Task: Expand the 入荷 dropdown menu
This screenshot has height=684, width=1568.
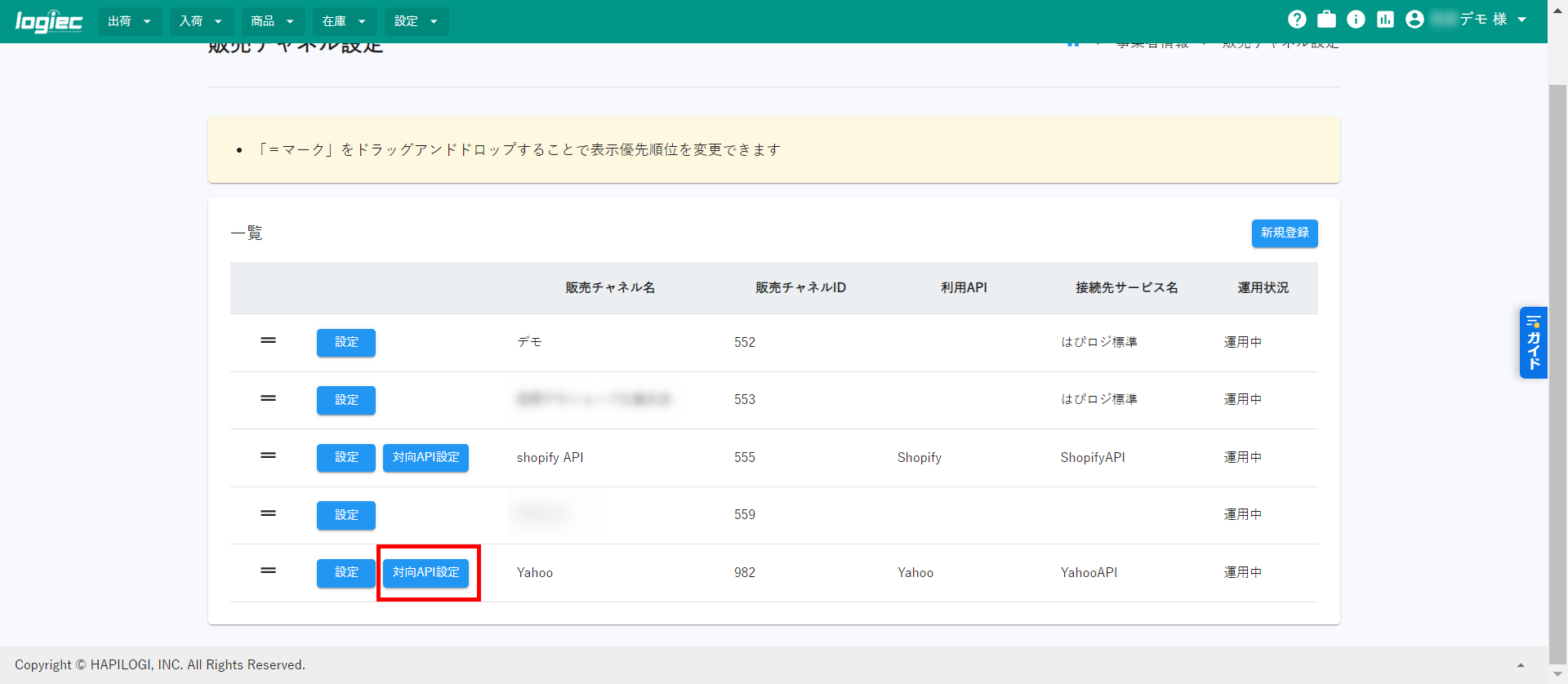Action: point(201,21)
